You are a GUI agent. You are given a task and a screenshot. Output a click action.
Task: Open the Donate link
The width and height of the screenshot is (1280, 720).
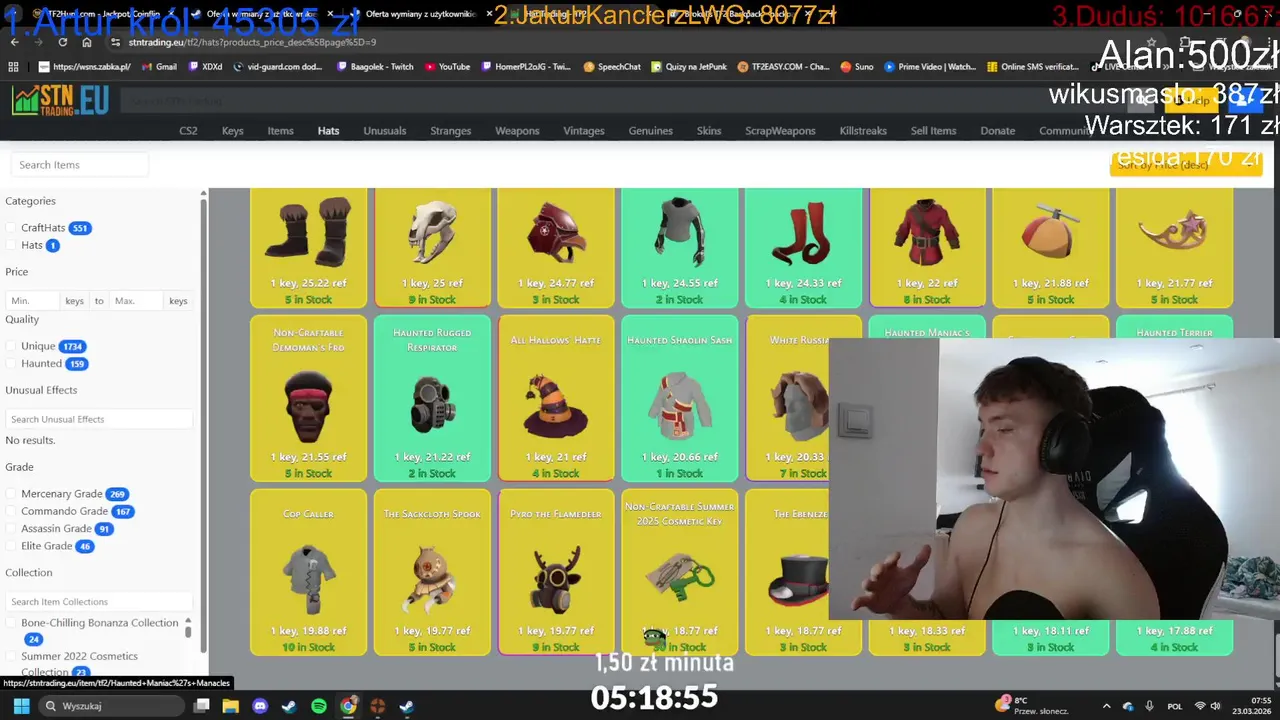[x=997, y=131]
